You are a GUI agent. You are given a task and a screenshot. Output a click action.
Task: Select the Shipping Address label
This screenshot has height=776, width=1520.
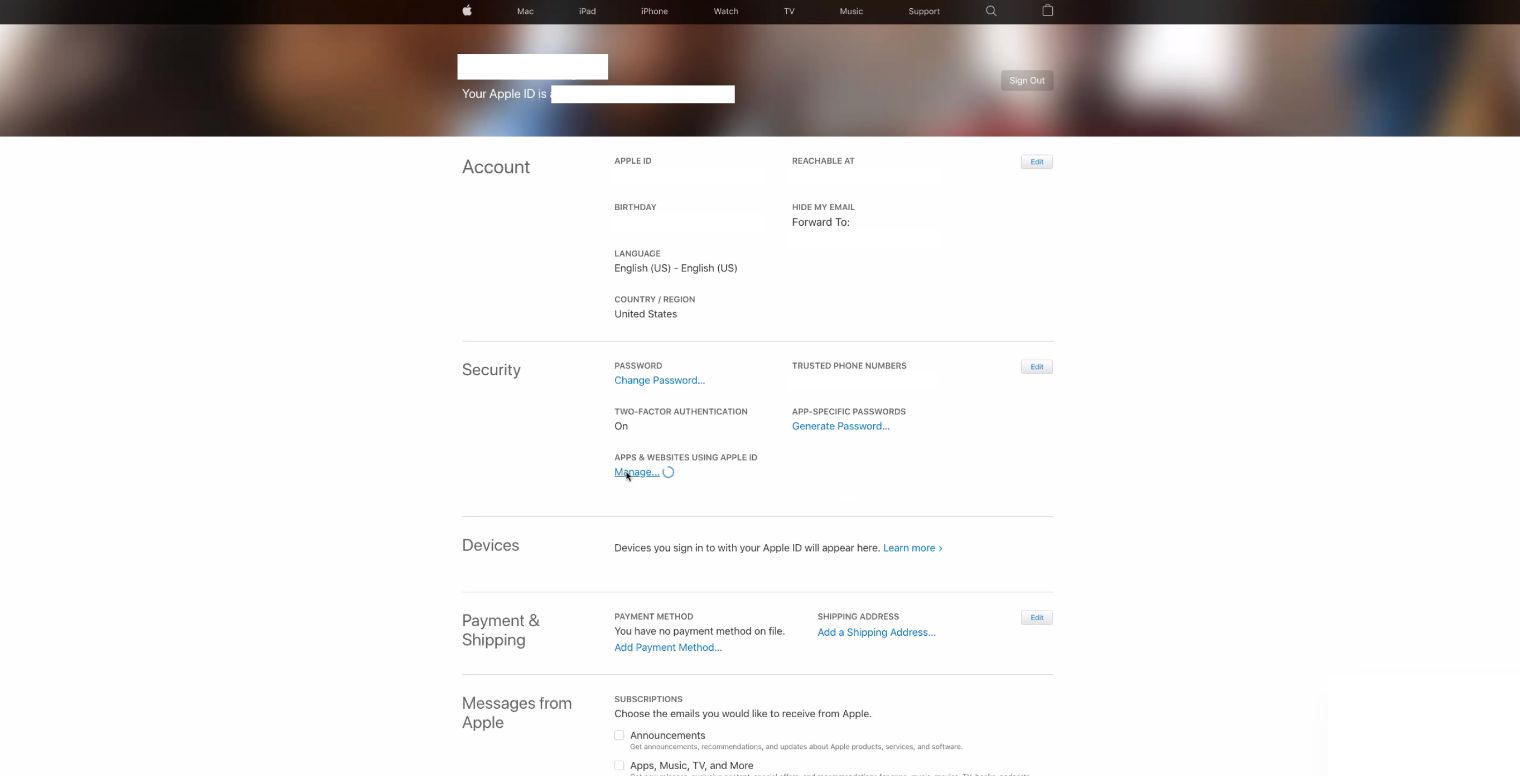(858, 616)
